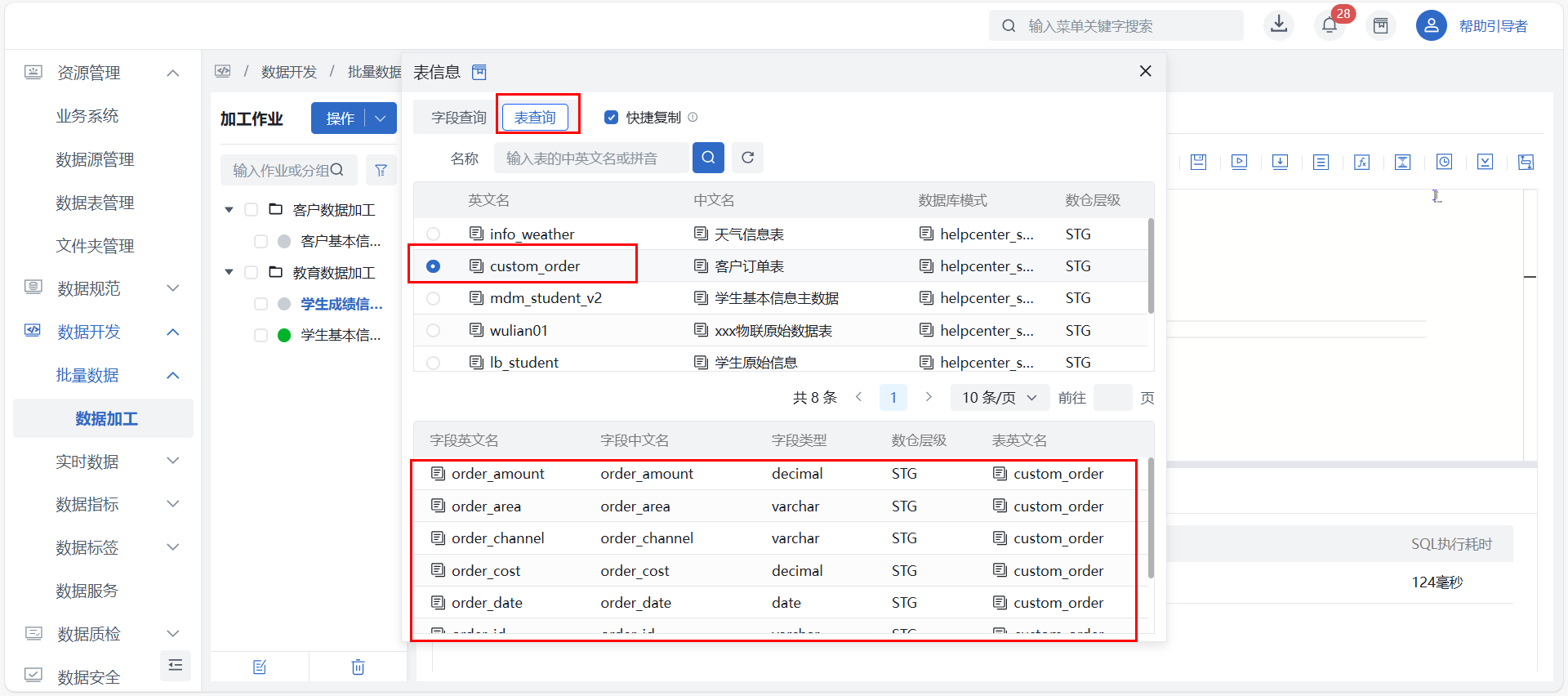
Task: Click the user avatar icon
Action: (1431, 25)
